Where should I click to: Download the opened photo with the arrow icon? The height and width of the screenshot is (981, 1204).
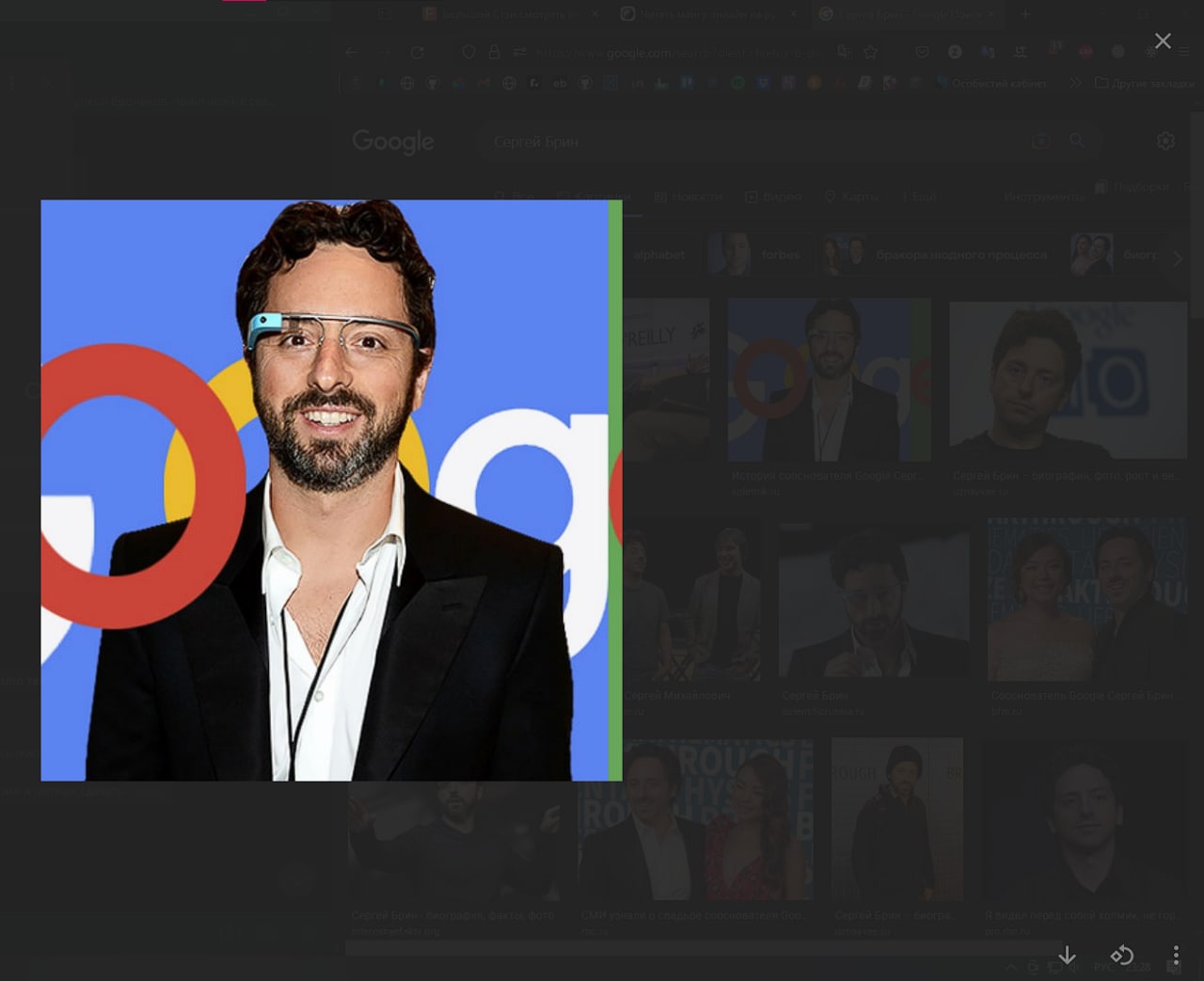point(1067,955)
